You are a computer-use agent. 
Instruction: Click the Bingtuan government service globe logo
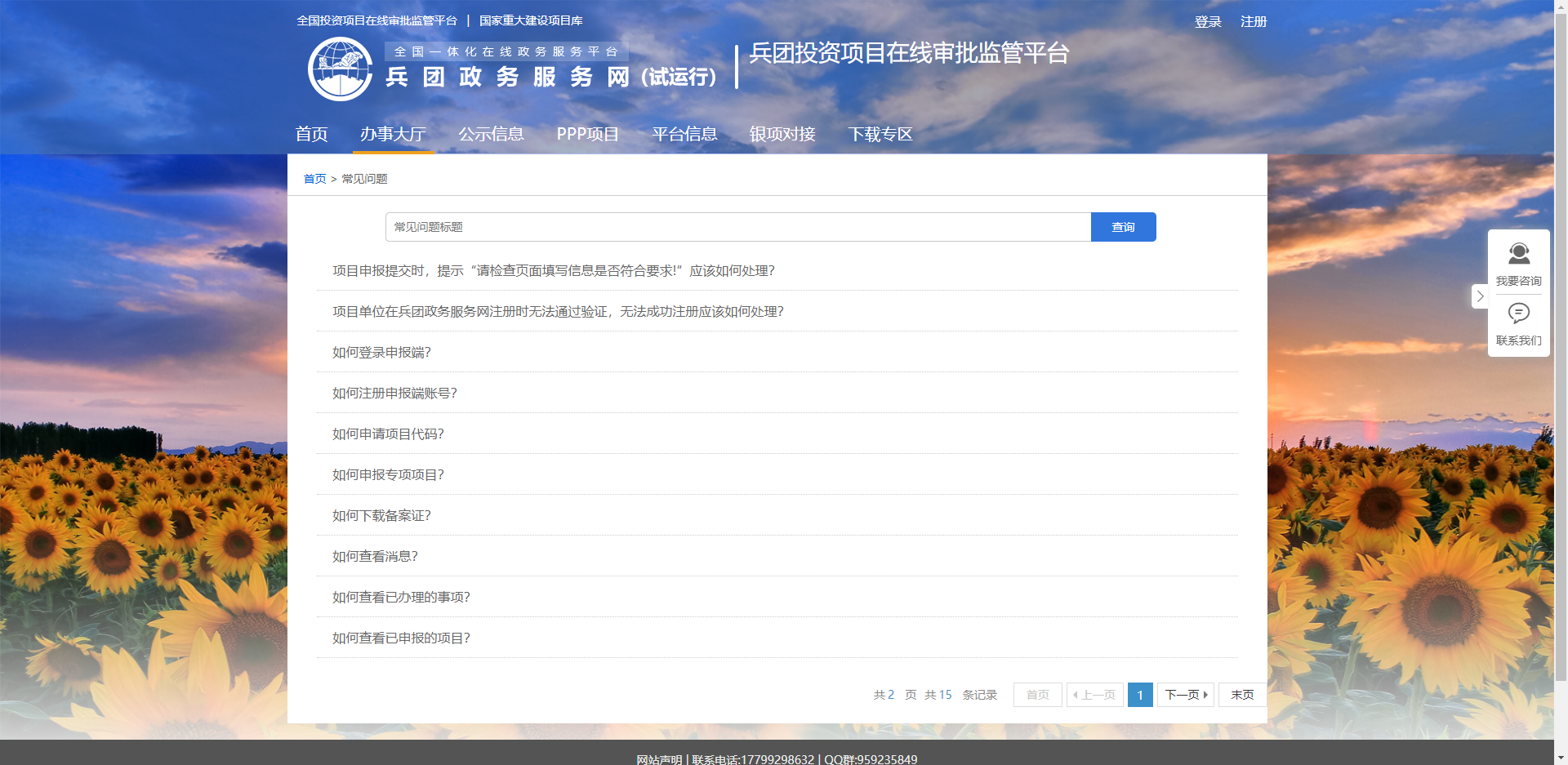pos(340,69)
